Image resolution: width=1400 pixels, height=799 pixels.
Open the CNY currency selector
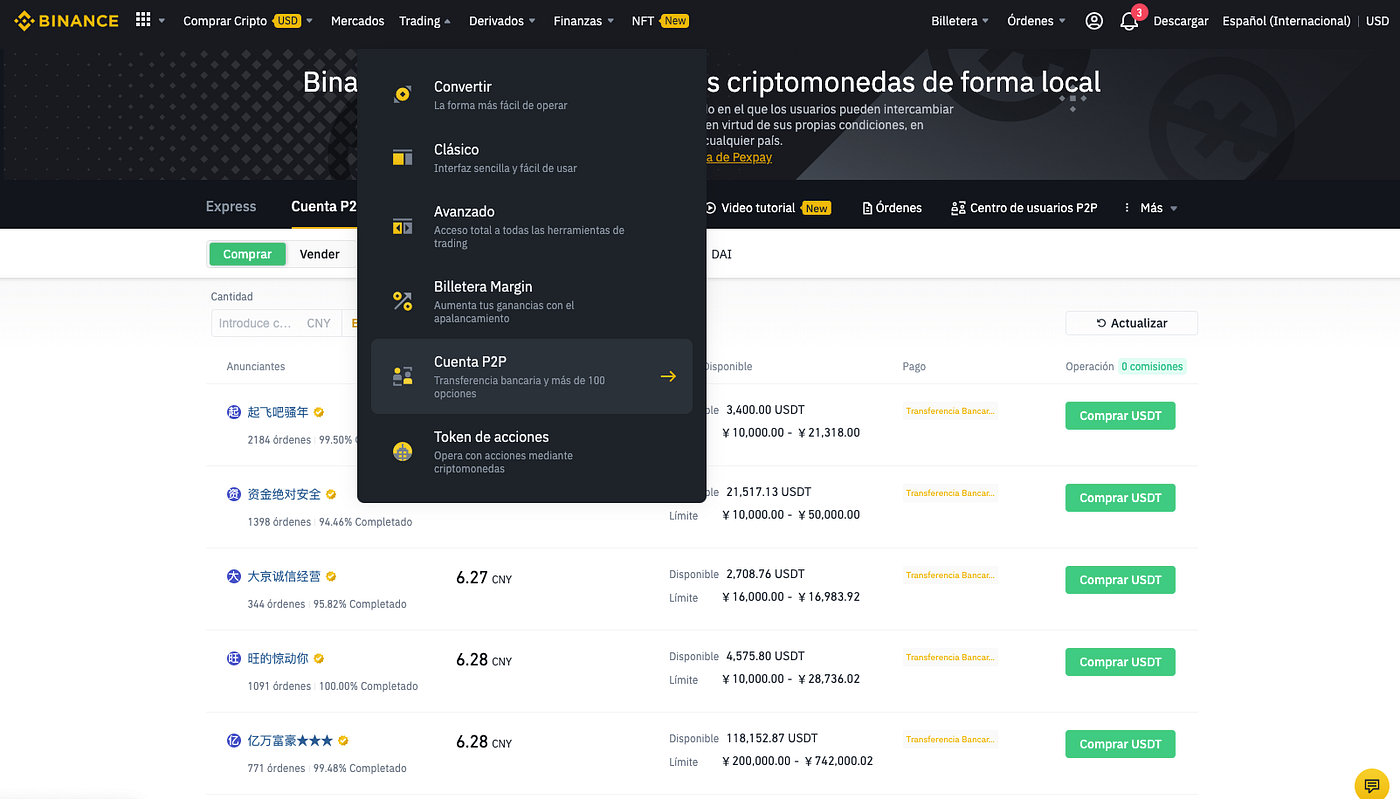[319, 323]
